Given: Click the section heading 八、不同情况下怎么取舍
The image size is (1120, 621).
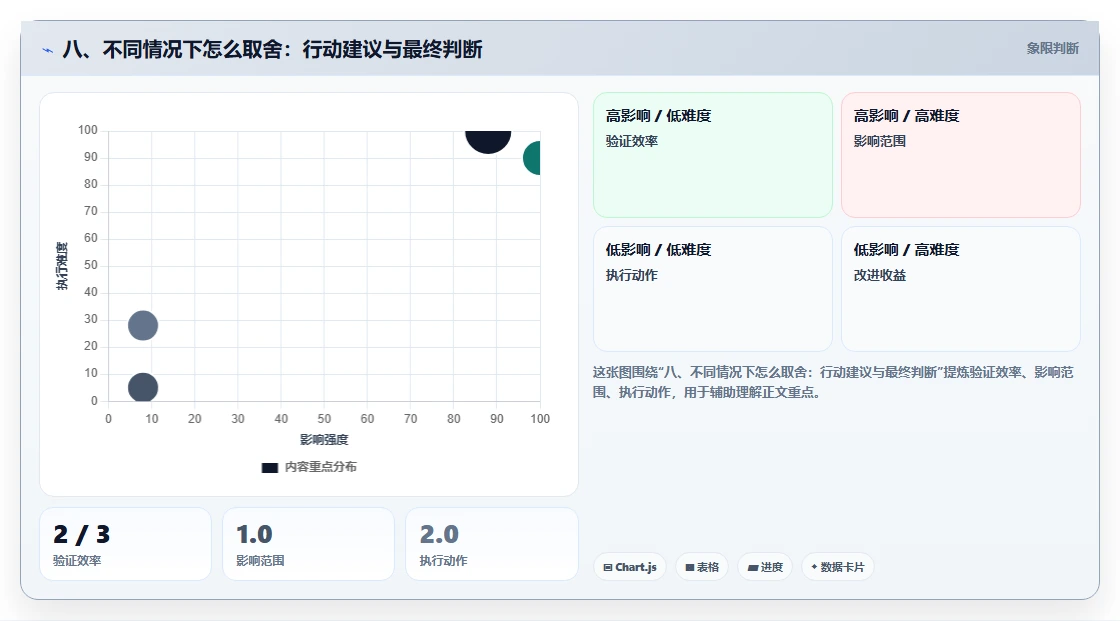Looking at the screenshot, I should point(272,49).
